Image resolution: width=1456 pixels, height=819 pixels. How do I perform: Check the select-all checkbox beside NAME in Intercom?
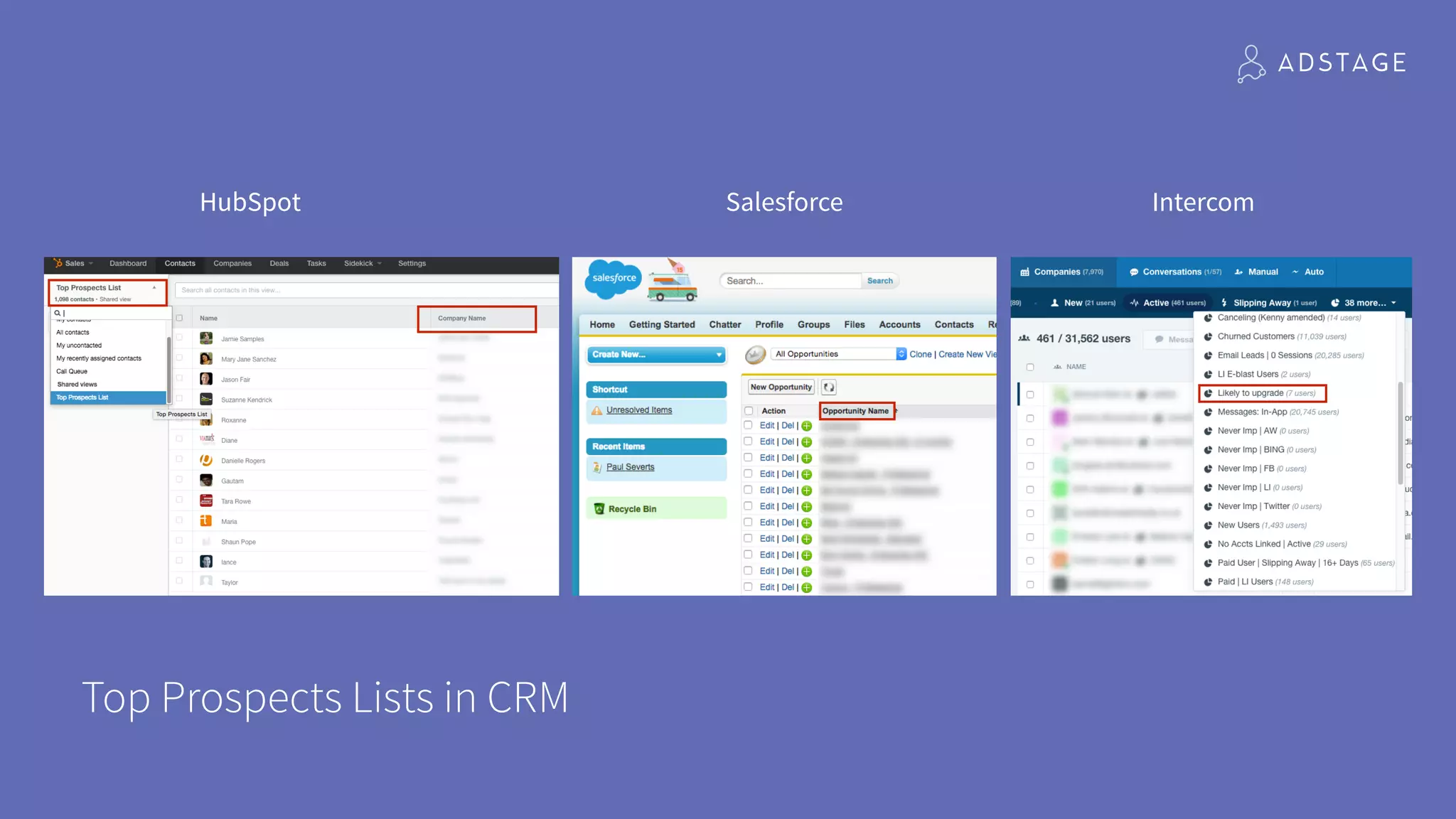pos(1030,367)
